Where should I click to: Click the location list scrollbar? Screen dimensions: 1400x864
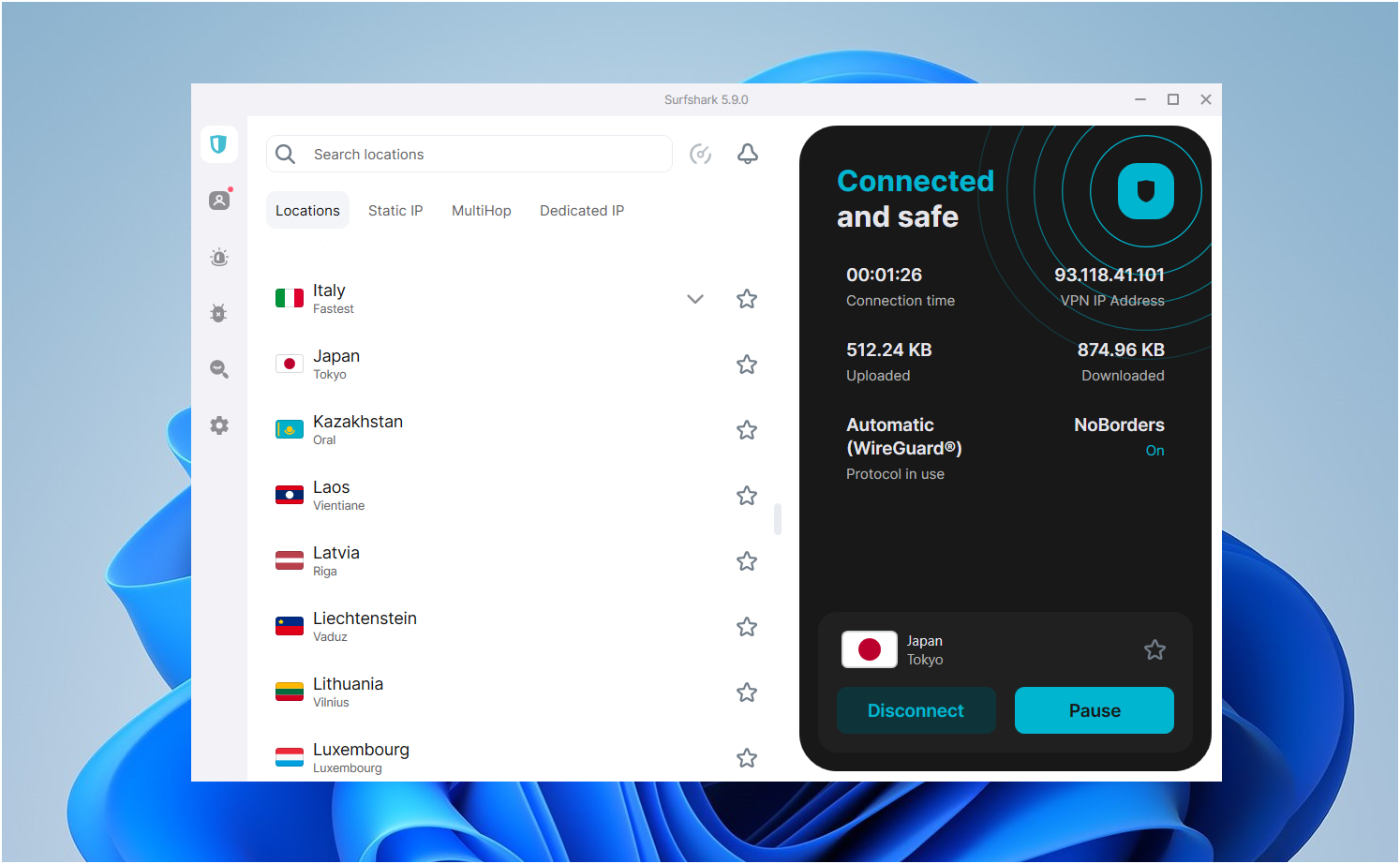(778, 519)
